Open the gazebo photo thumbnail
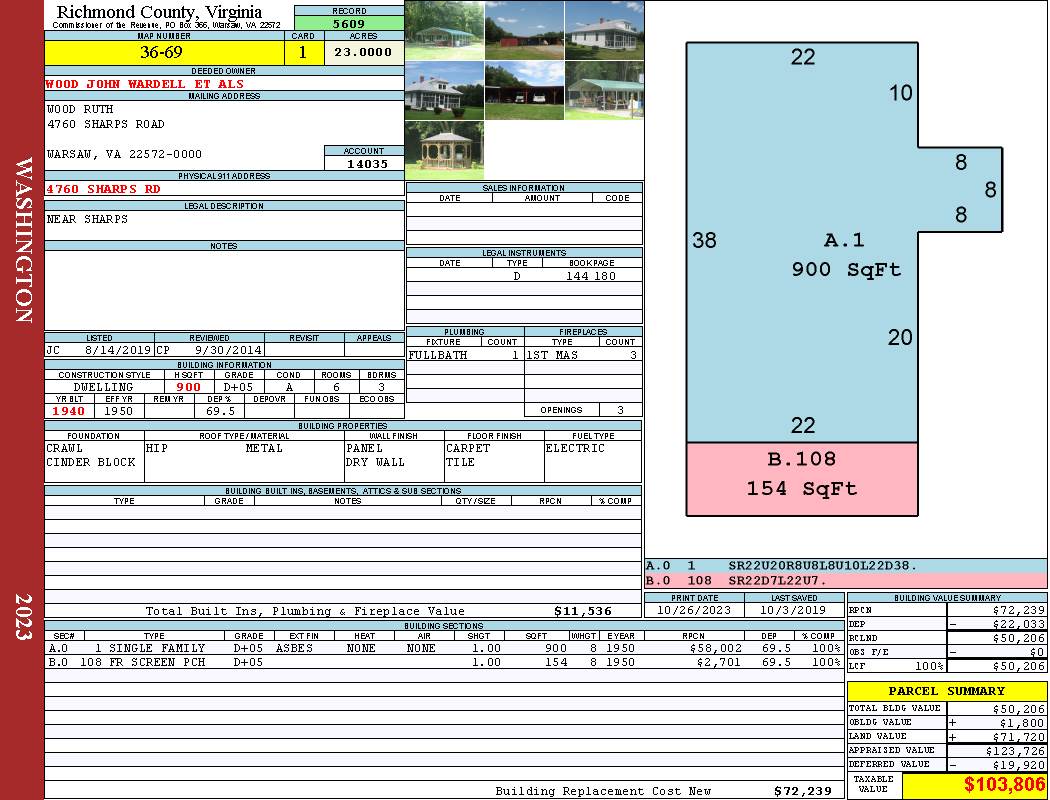The image size is (1050, 800). 445,150
